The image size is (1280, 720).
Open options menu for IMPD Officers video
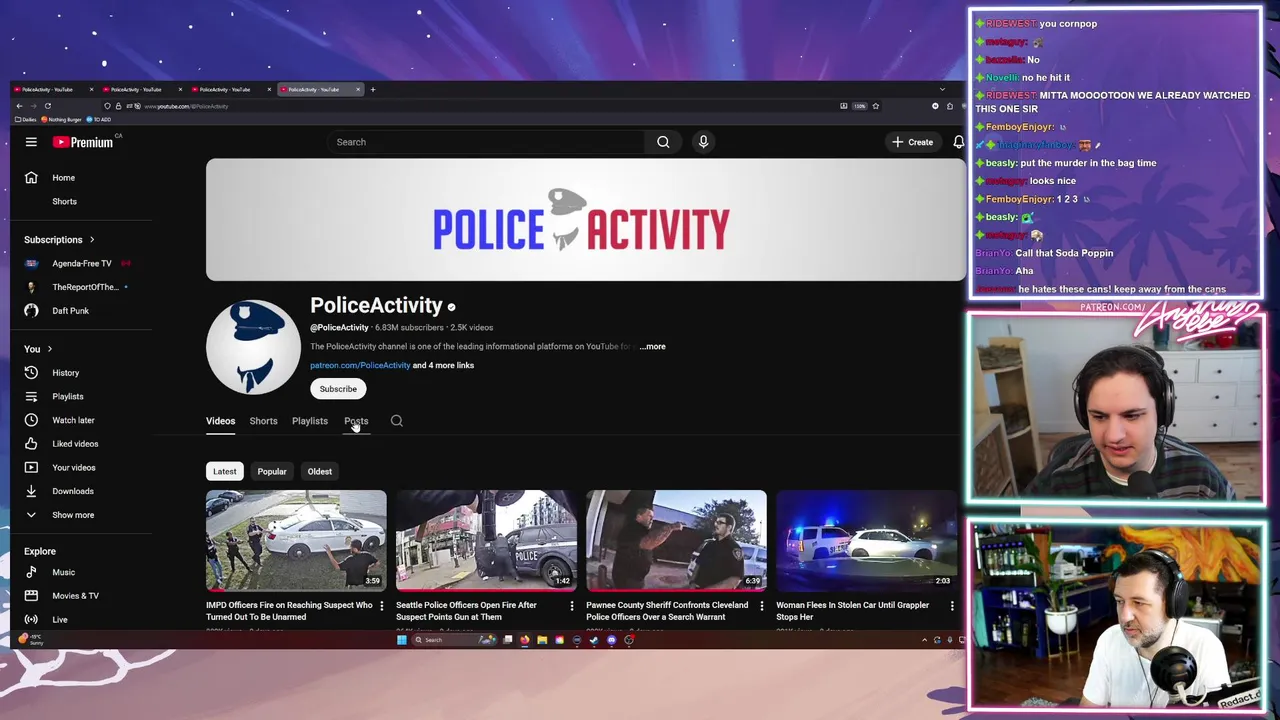[x=381, y=606]
